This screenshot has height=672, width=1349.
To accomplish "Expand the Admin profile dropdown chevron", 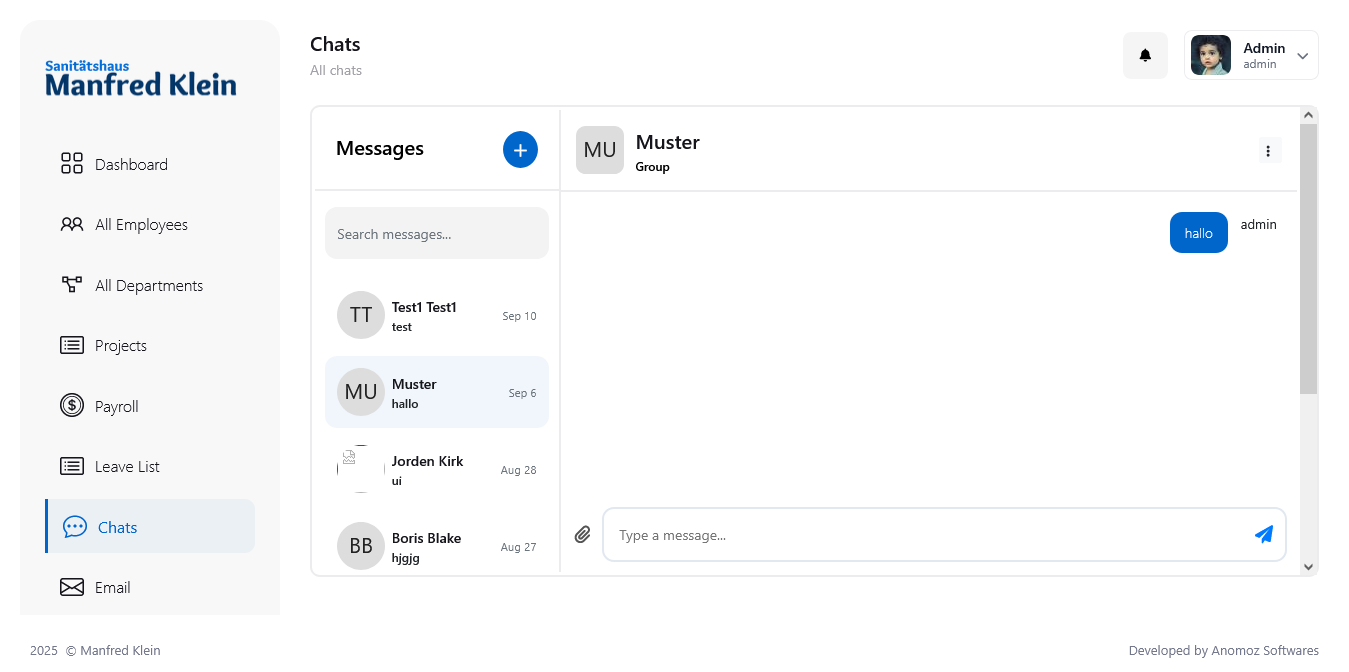I will [1302, 56].
